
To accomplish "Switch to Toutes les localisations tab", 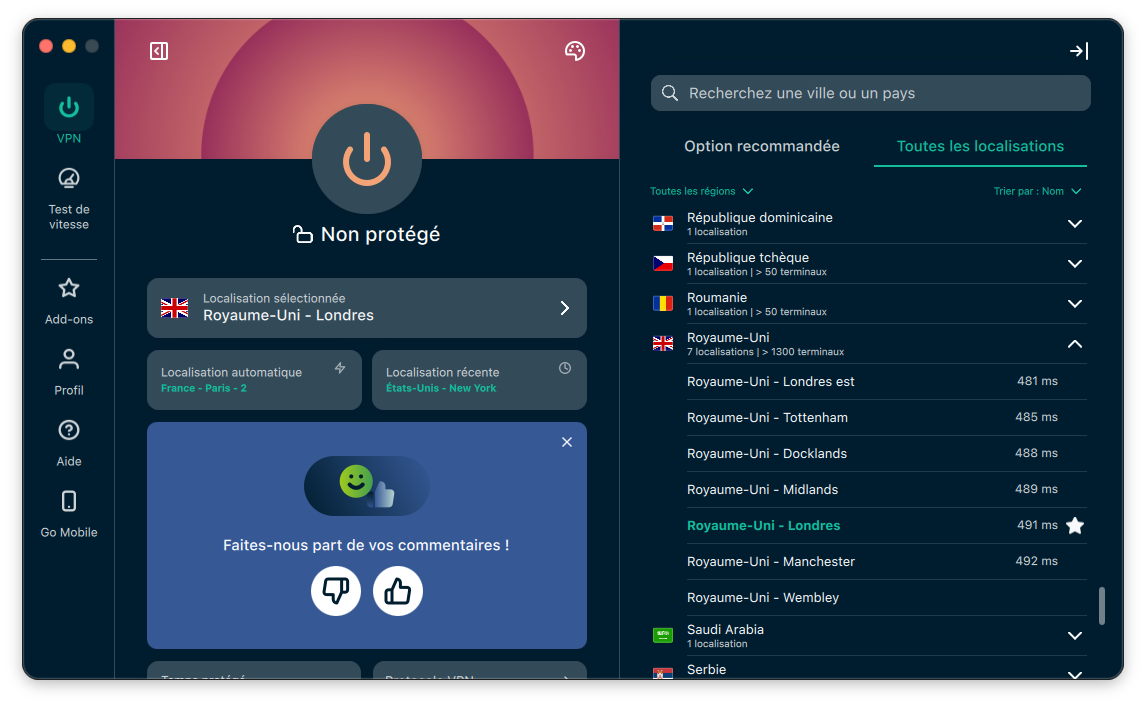I will click(x=980, y=146).
